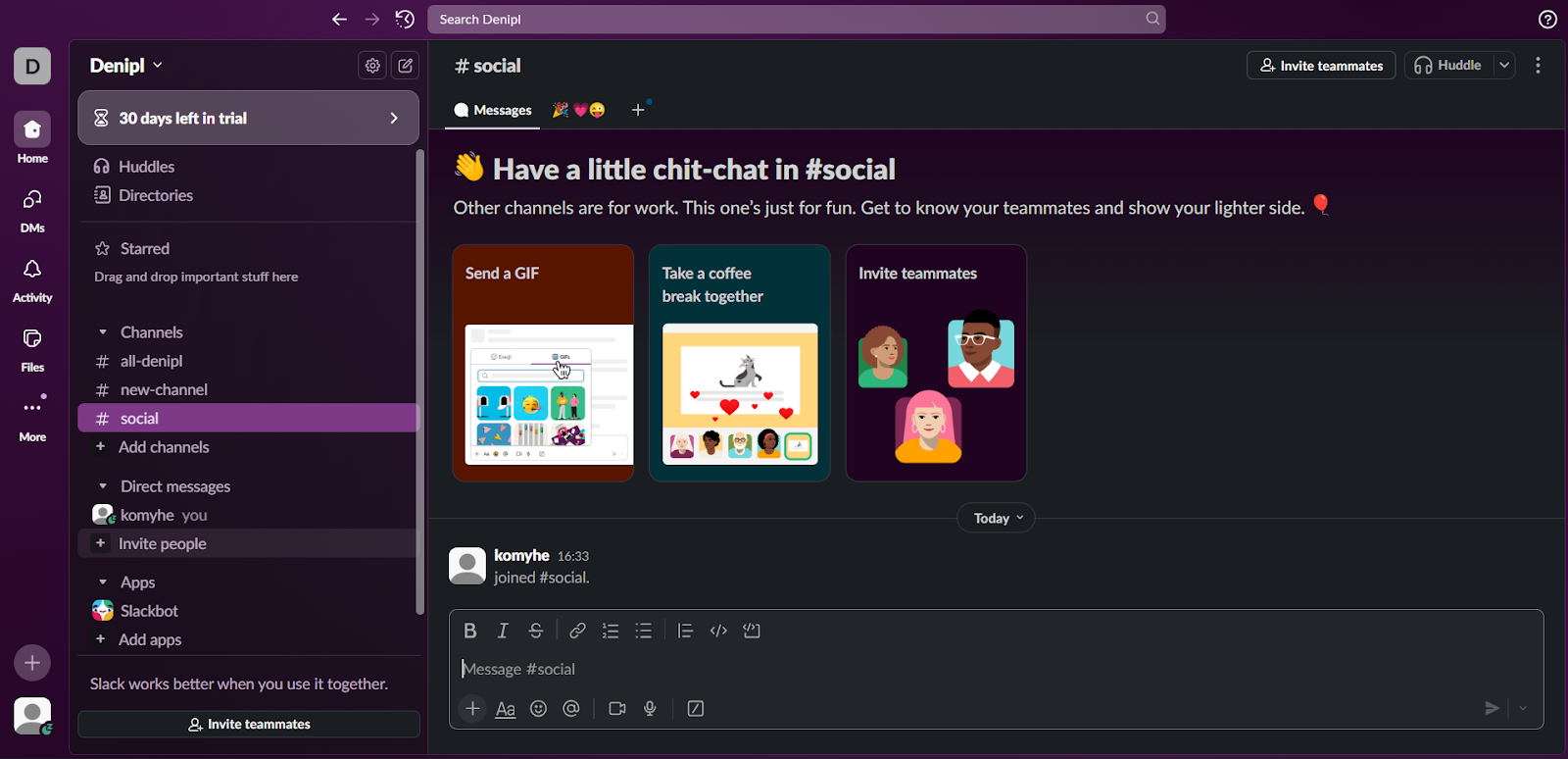This screenshot has height=759, width=1568.
Task: Apply inline code formatting
Action: pyautogui.click(x=718, y=631)
